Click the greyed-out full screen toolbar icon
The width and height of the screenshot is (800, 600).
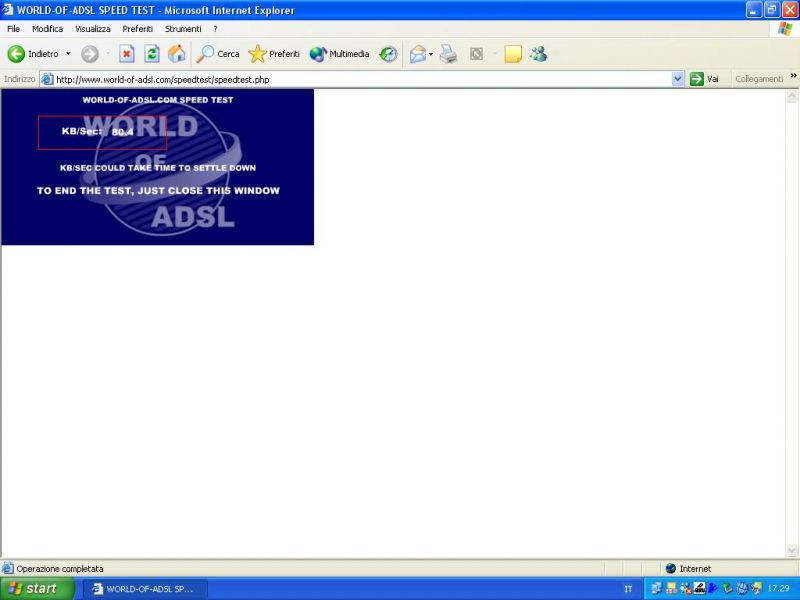tap(477, 54)
